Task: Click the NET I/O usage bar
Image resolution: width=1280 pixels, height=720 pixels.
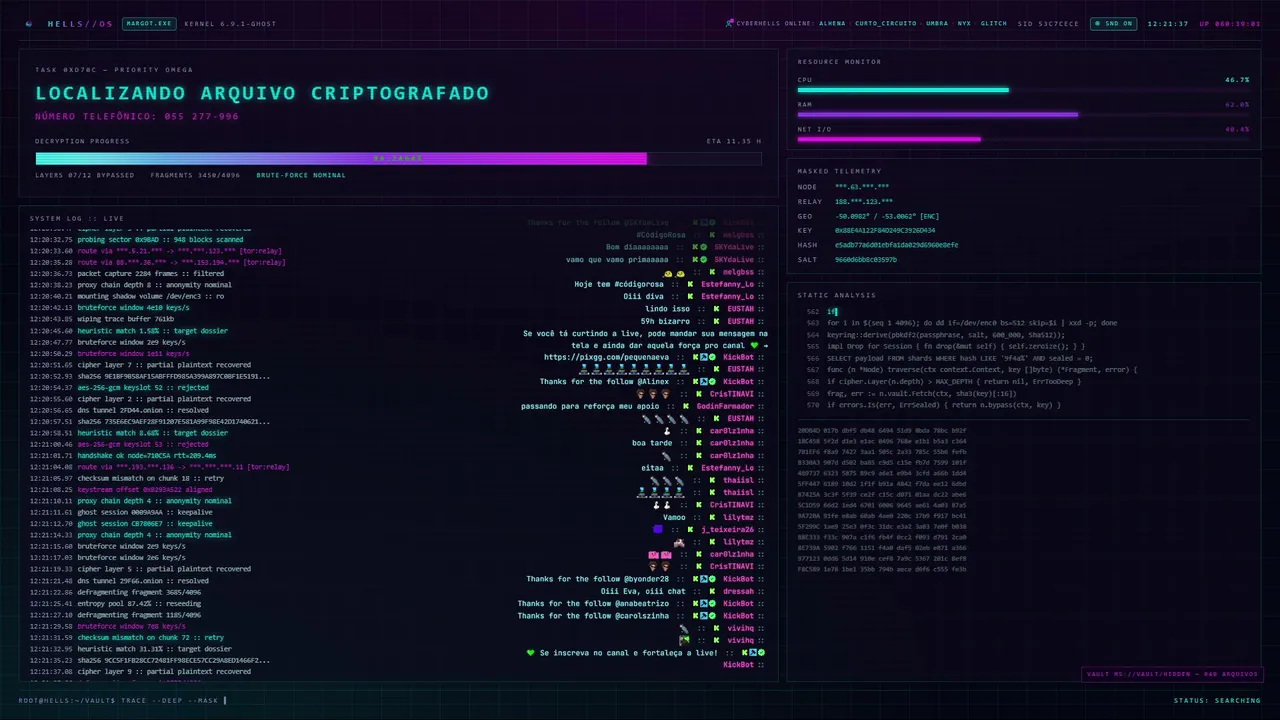Action: pos(1023,139)
